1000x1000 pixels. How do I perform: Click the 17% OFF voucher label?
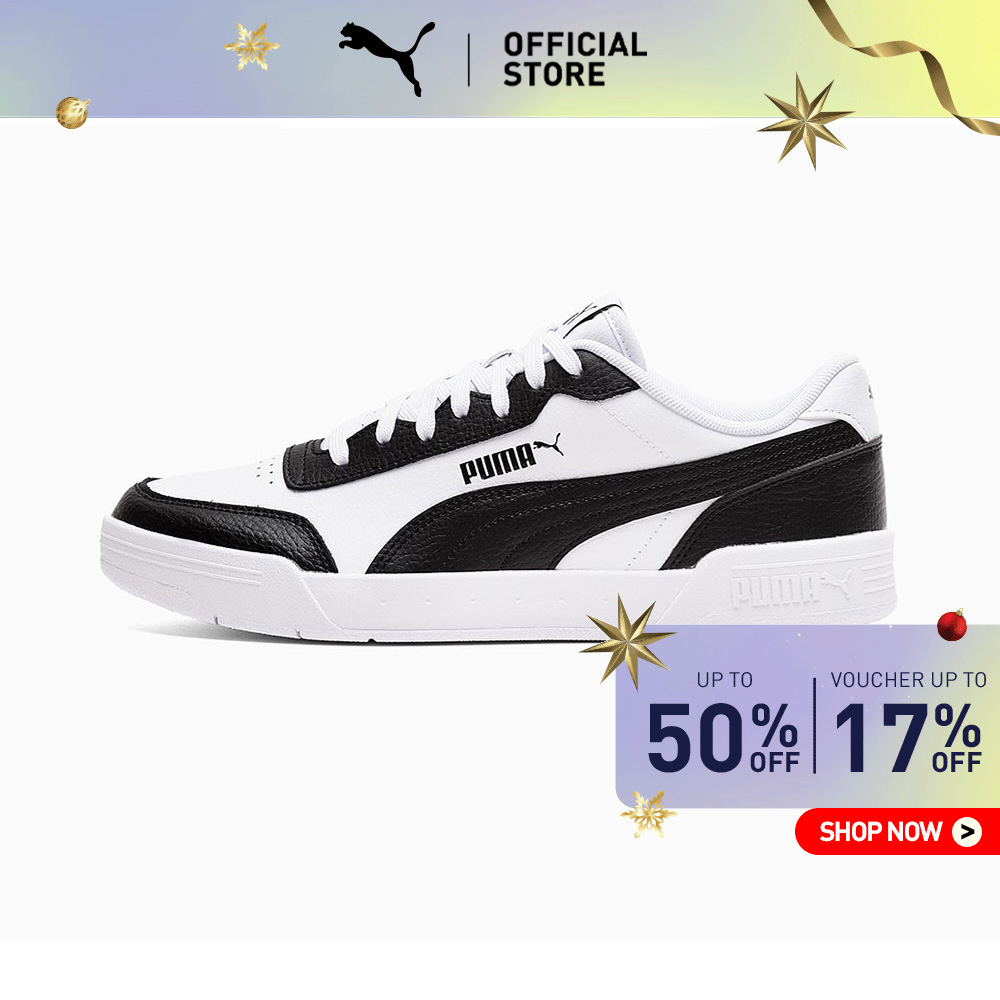click(x=908, y=737)
